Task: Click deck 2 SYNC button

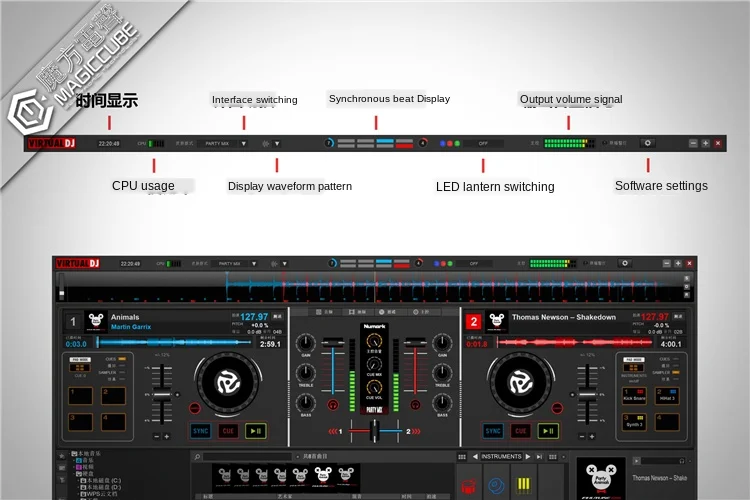Action: 493,431
